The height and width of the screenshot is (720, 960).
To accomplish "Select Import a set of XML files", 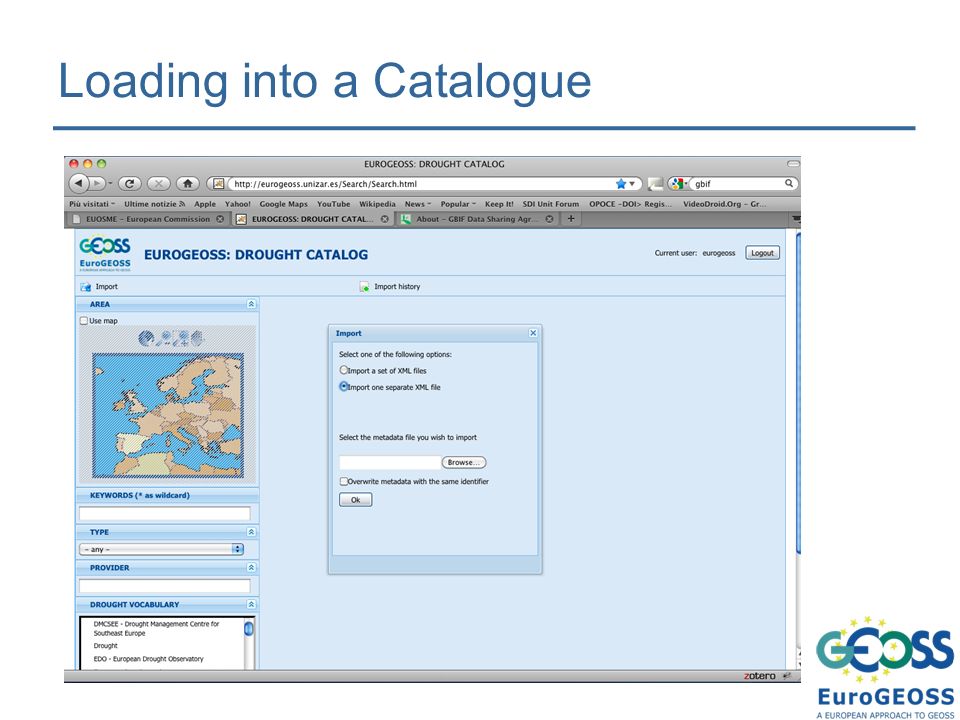I will pos(343,370).
